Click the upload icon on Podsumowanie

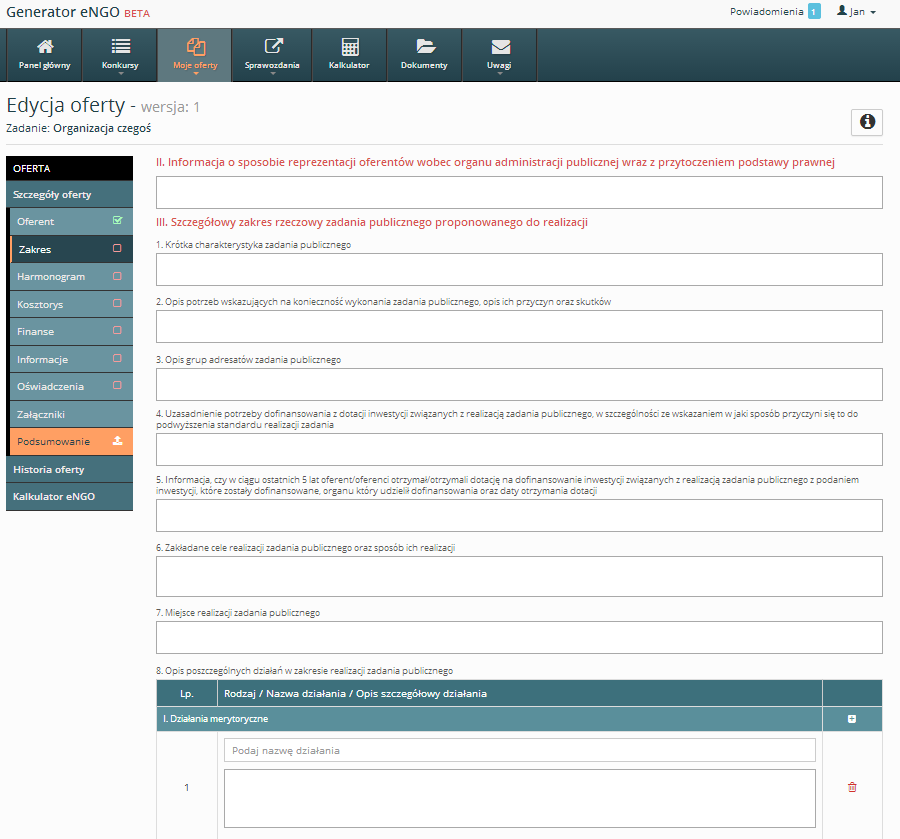pyautogui.click(x=118, y=441)
